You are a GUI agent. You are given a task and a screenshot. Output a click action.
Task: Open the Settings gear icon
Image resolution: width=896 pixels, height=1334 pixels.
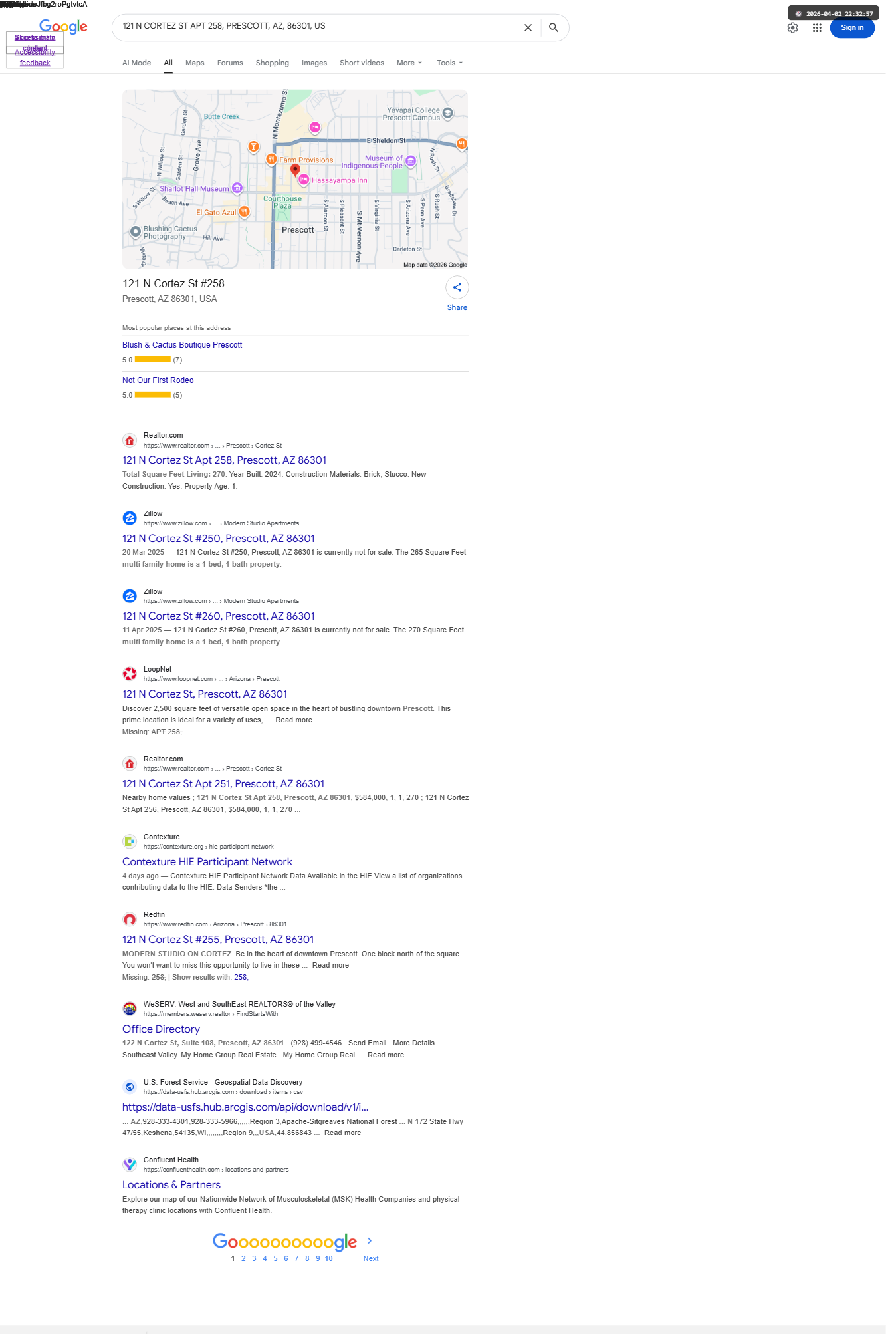792,28
